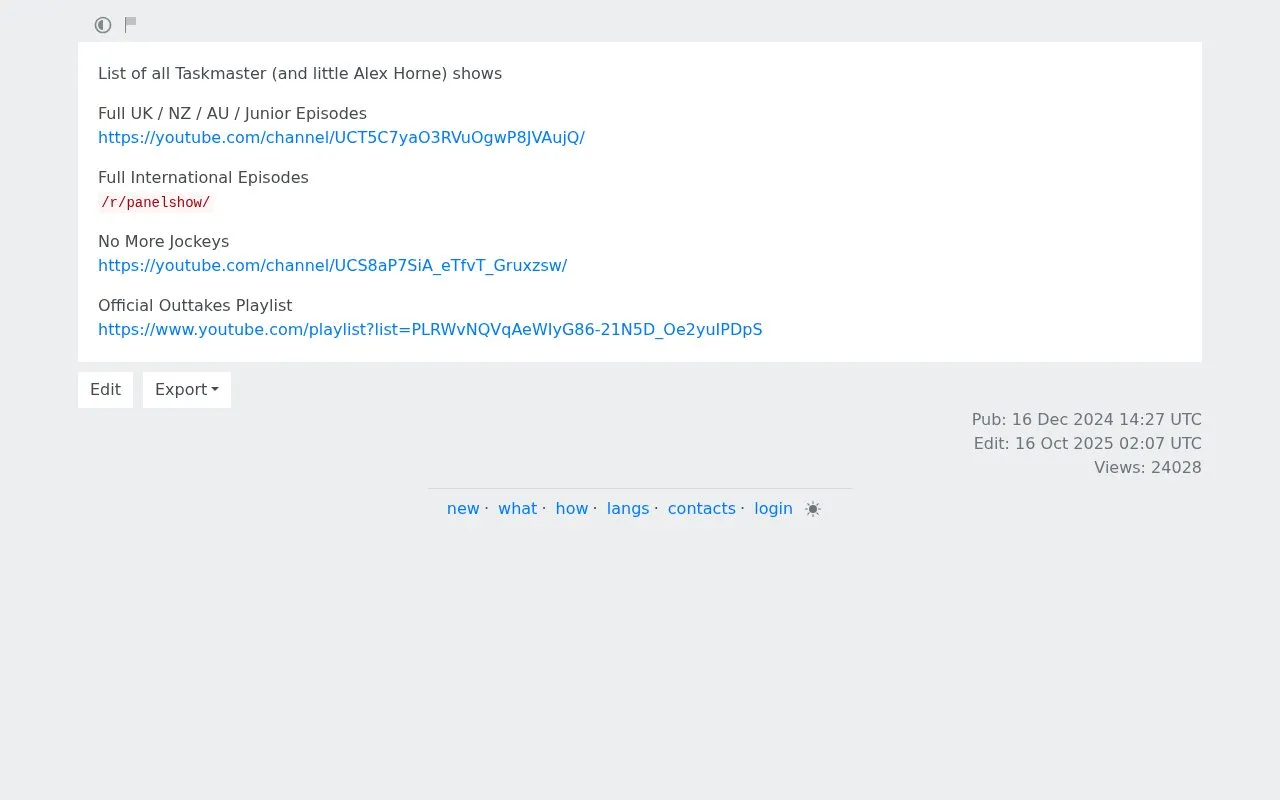Click the title line 'List of all Taskmaster'
Screen dimensions: 1280x800
(x=300, y=74)
